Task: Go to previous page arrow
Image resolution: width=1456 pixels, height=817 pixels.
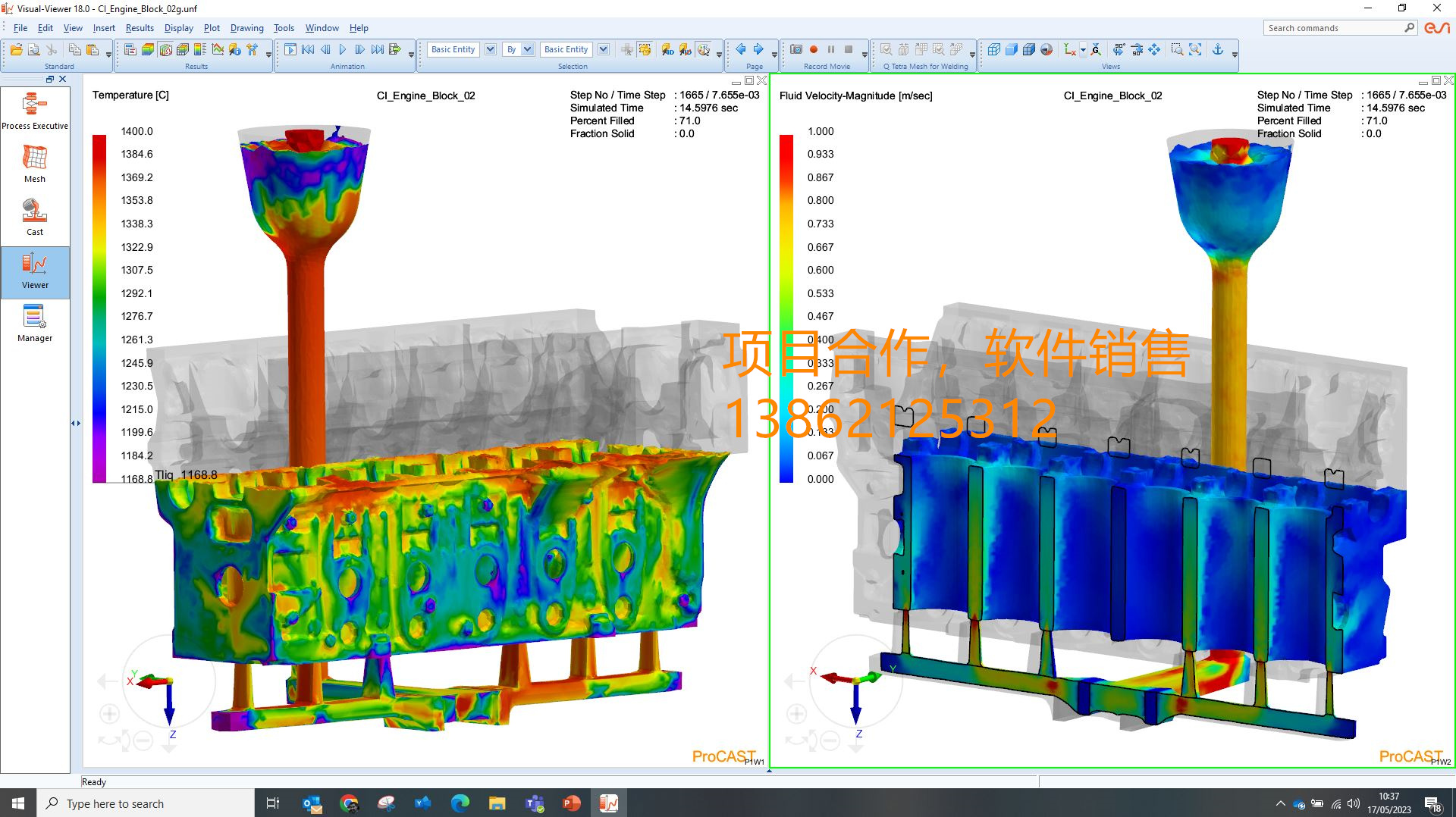Action: [x=741, y=49]
